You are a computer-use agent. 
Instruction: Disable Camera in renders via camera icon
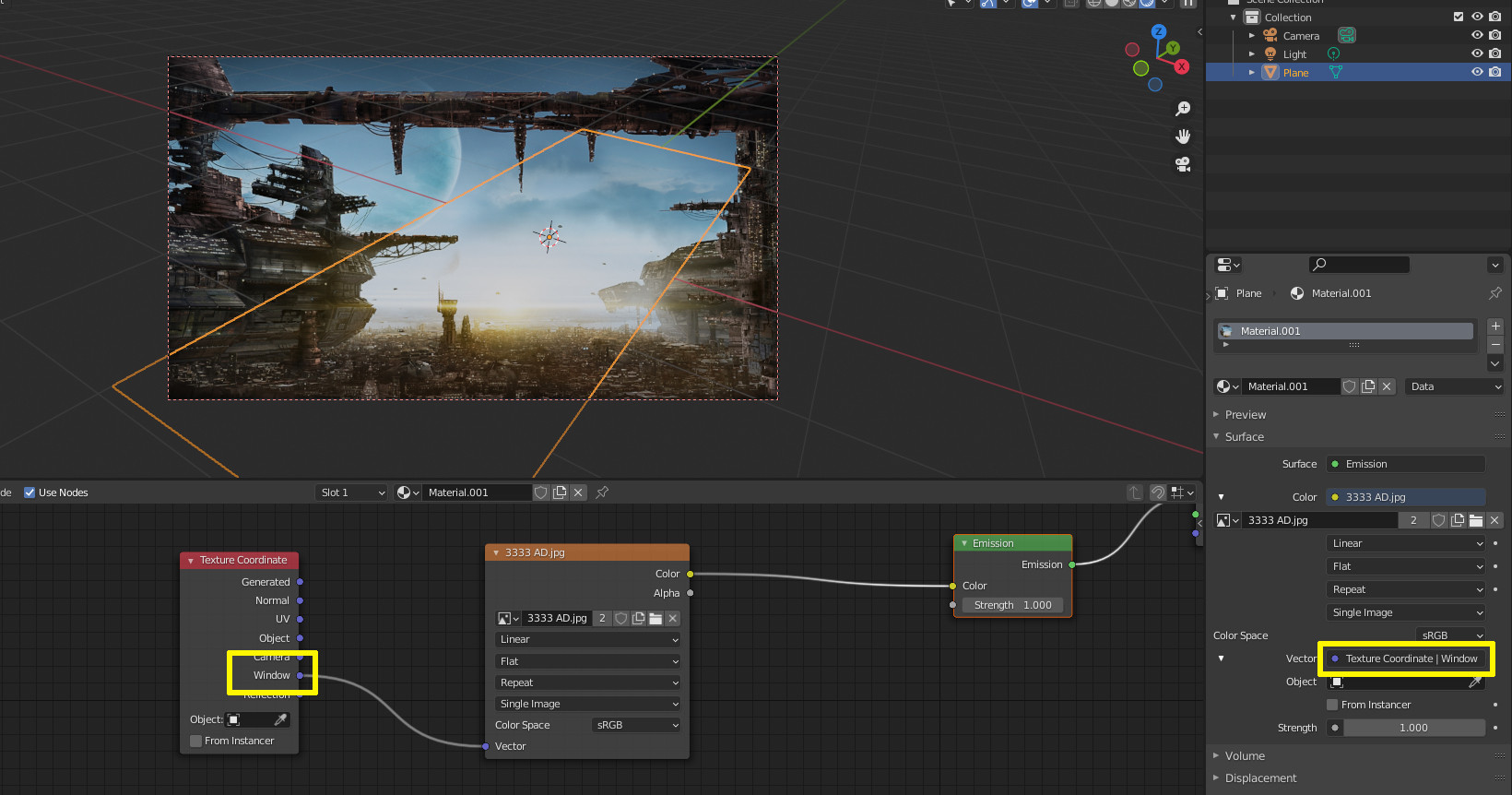[x=1495, y=35]
